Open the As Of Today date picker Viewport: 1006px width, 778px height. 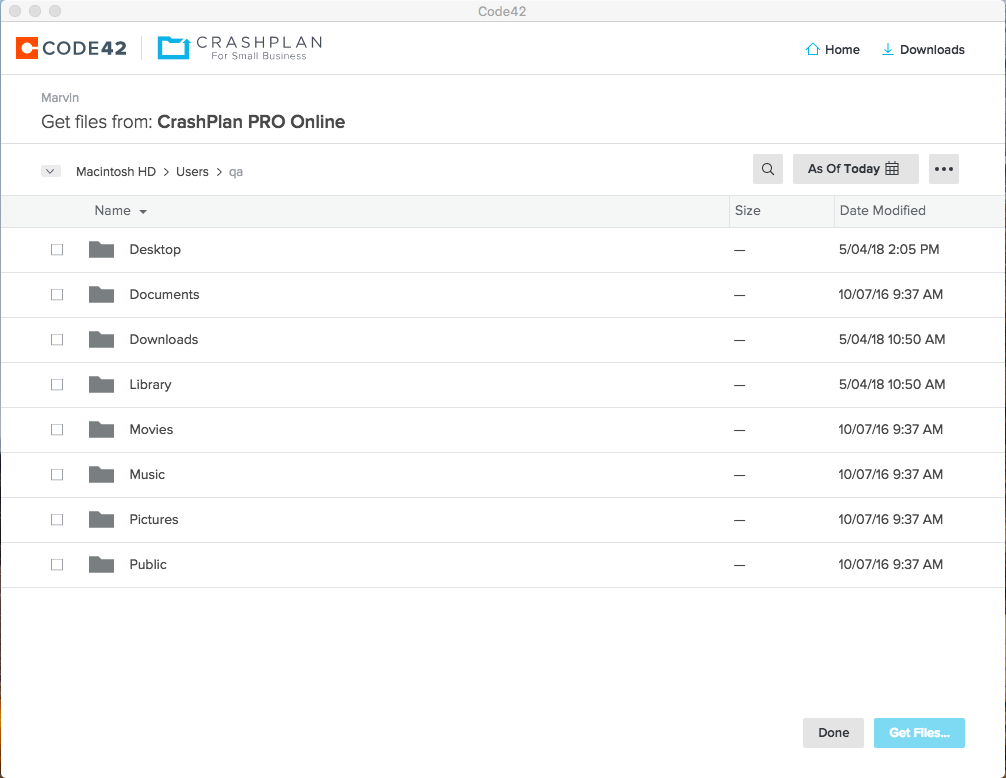(854, 169)
